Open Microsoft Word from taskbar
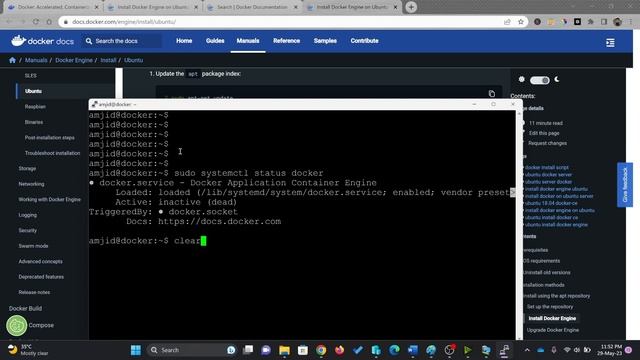The image size is (640, 360). (x=413, y=350)
